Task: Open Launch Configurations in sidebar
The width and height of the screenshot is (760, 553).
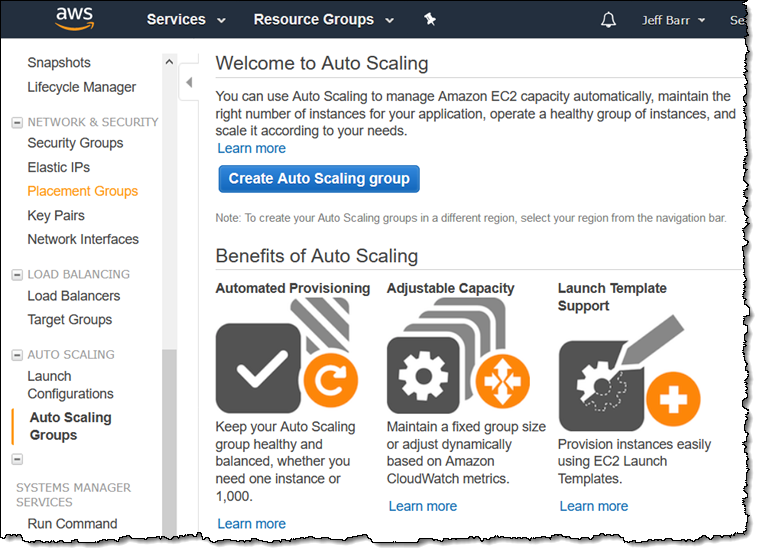Action: coord(70,385)
